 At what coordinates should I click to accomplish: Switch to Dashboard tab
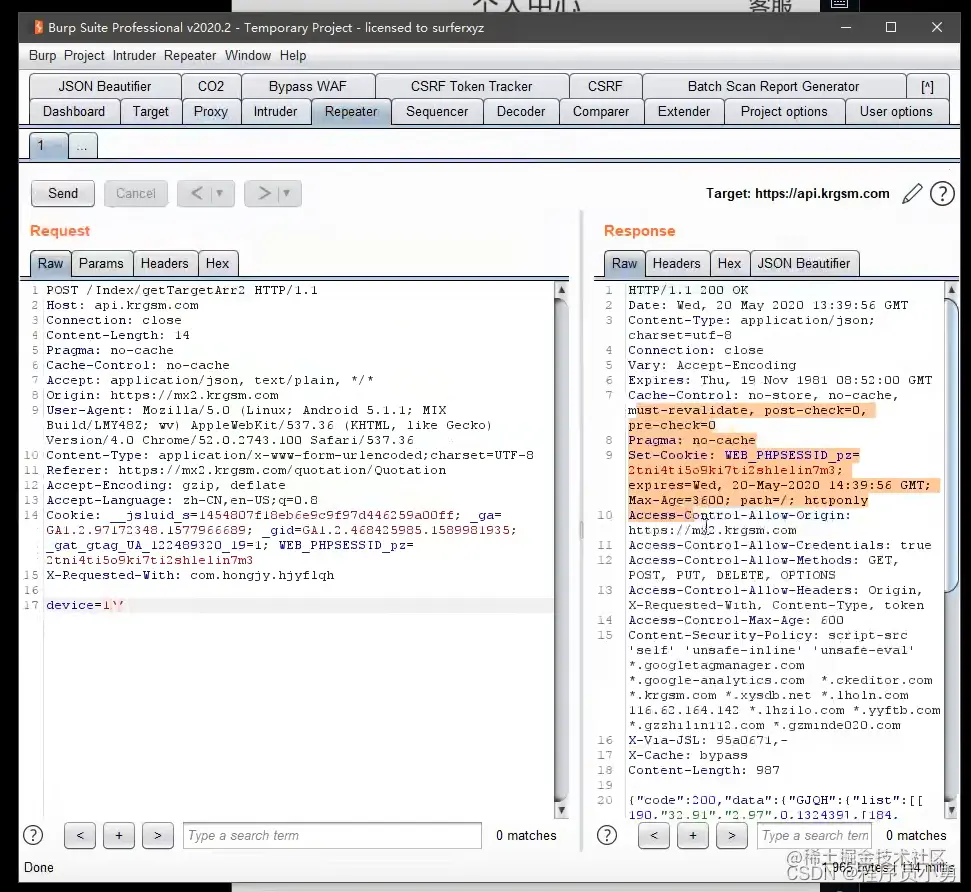[x=74, y=112]
